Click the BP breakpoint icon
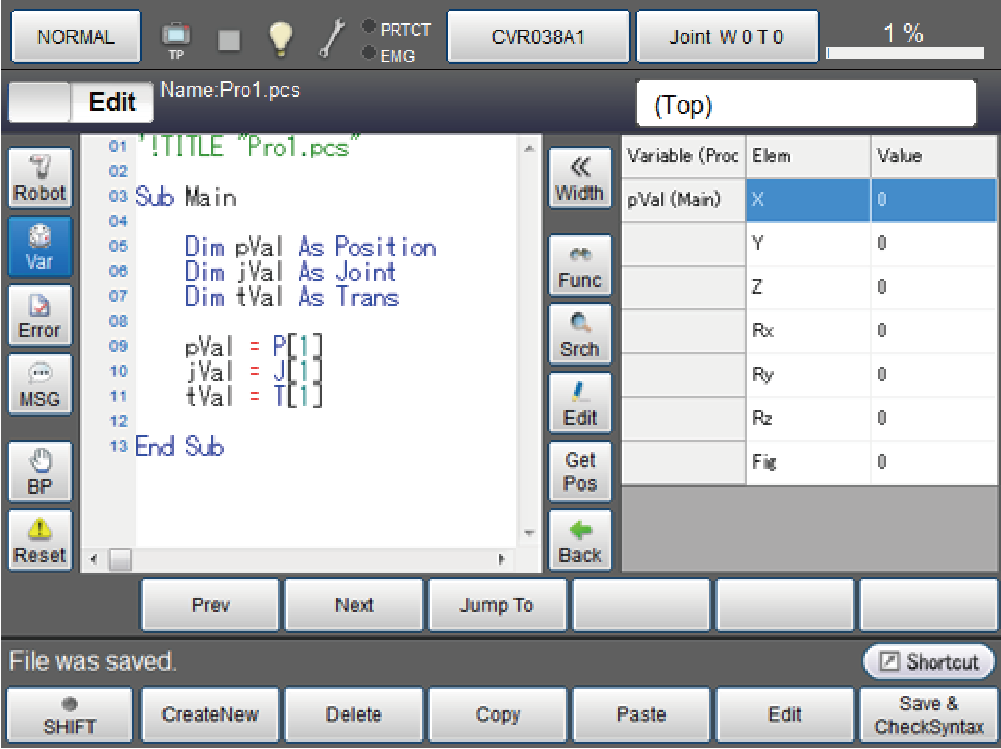 click(x=40, y=472)
